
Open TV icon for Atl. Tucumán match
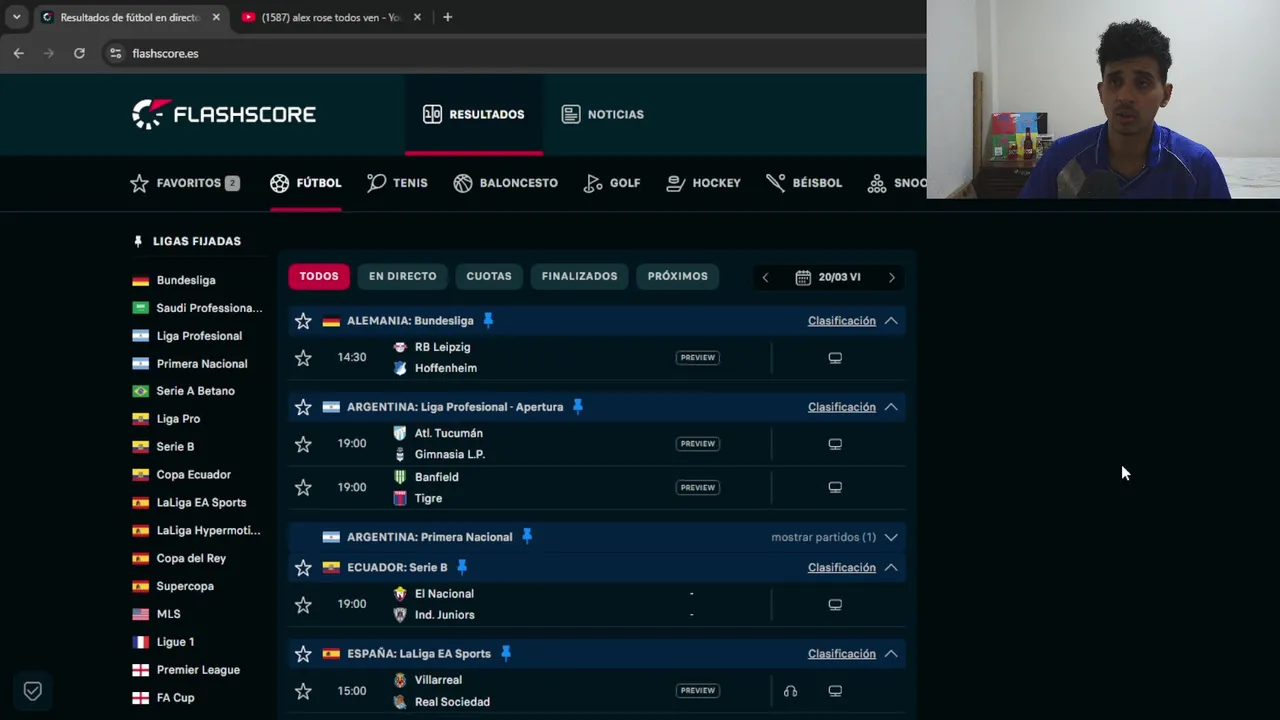point(835,444)
